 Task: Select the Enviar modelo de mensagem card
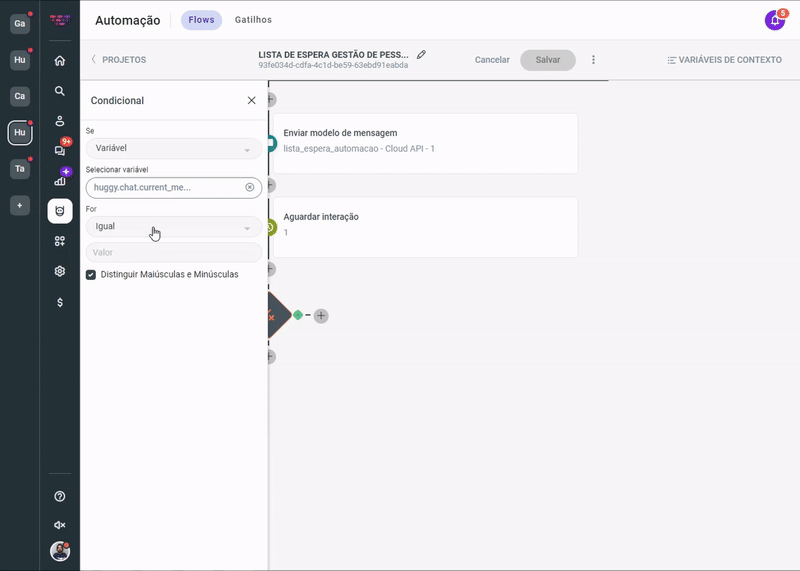[426, 143]
